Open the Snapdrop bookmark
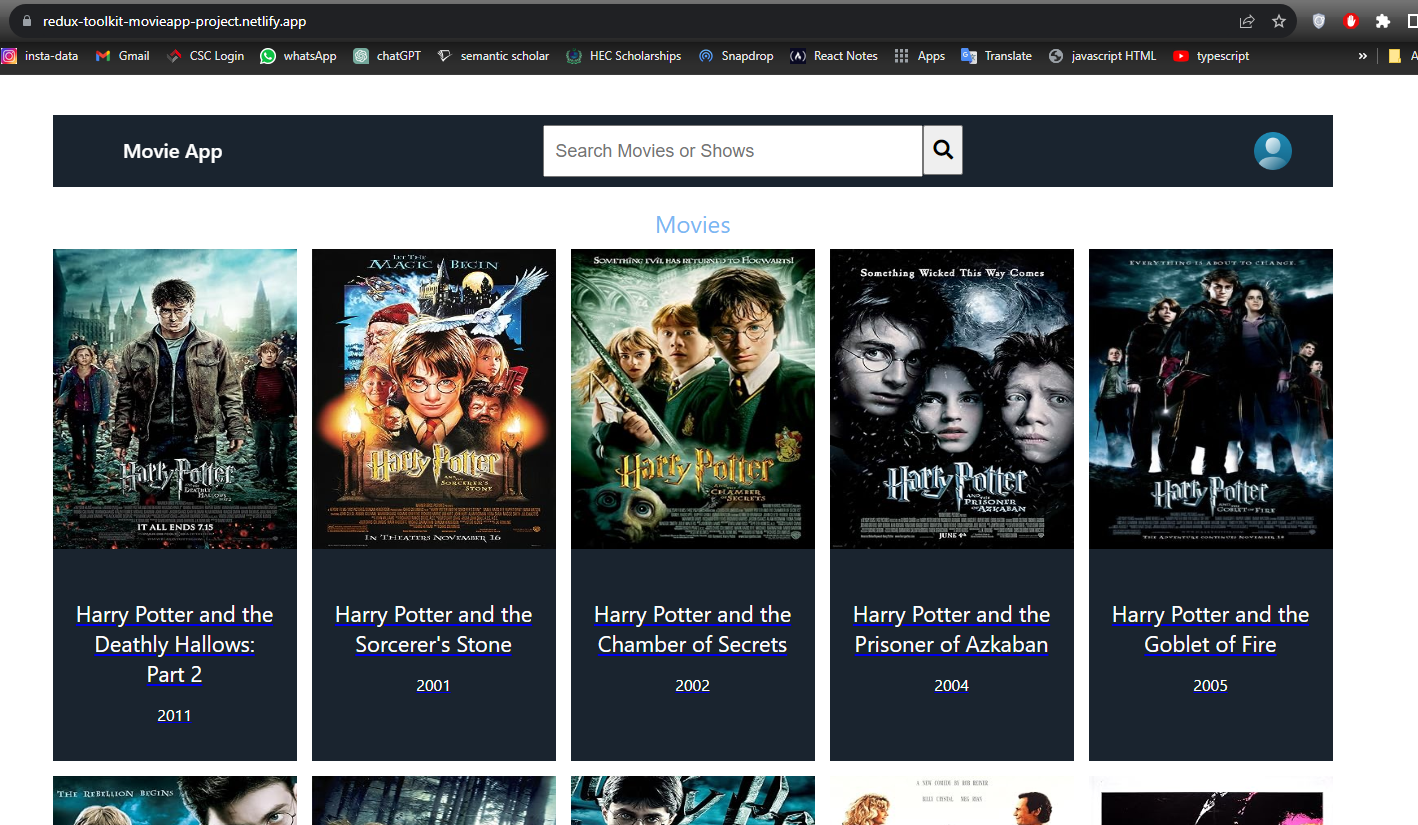This screenshot has height=825, width=1418. coord(735,56)
